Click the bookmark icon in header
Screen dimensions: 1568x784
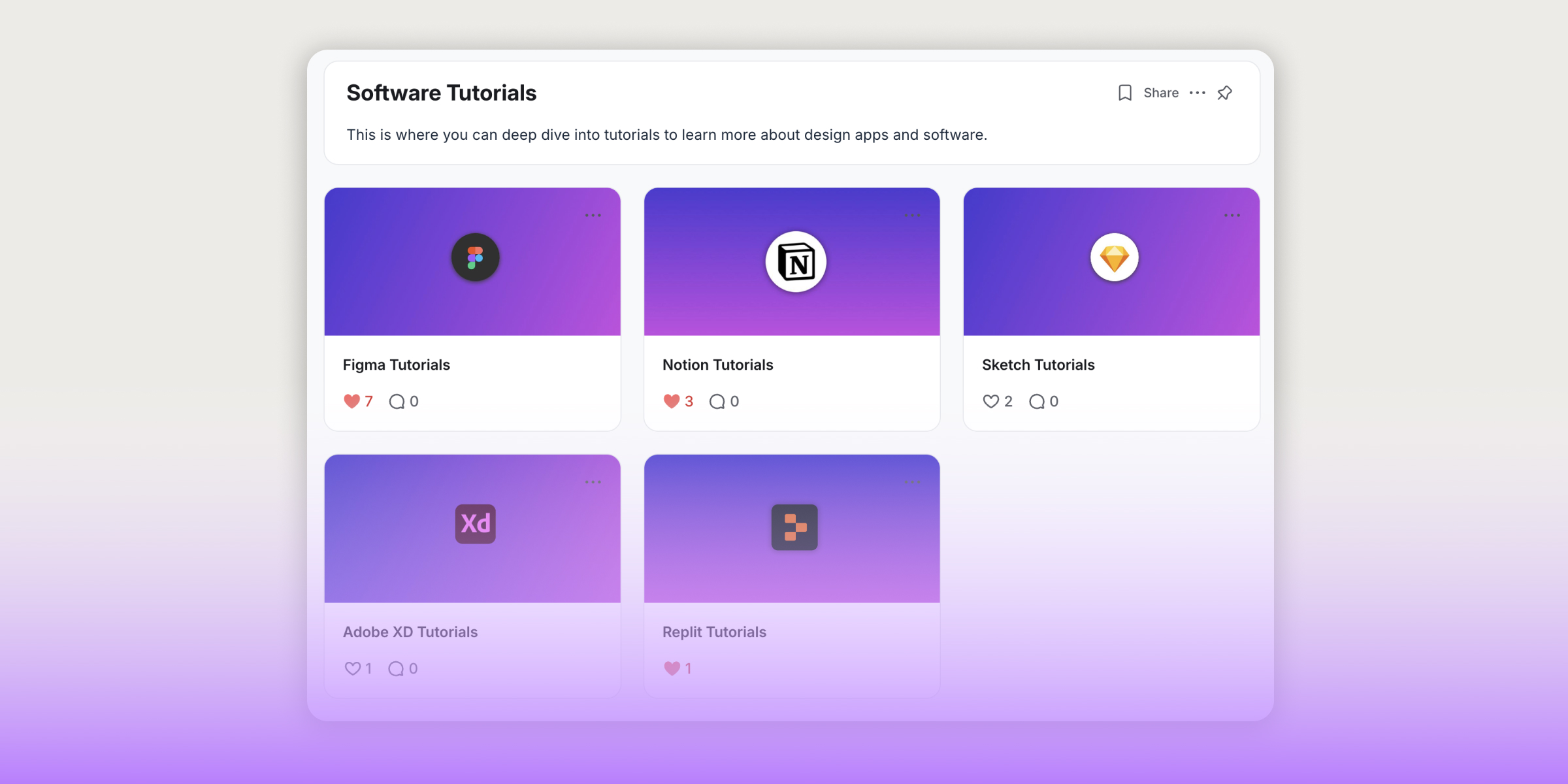click(x=1124, y=93)
